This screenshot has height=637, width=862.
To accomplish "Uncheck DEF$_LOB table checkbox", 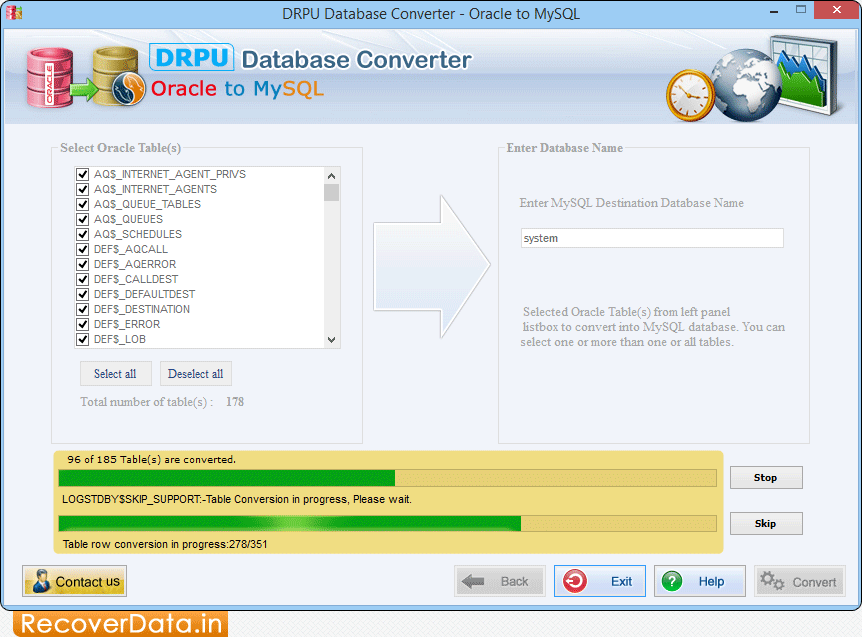I will click(x=82, y=339).
